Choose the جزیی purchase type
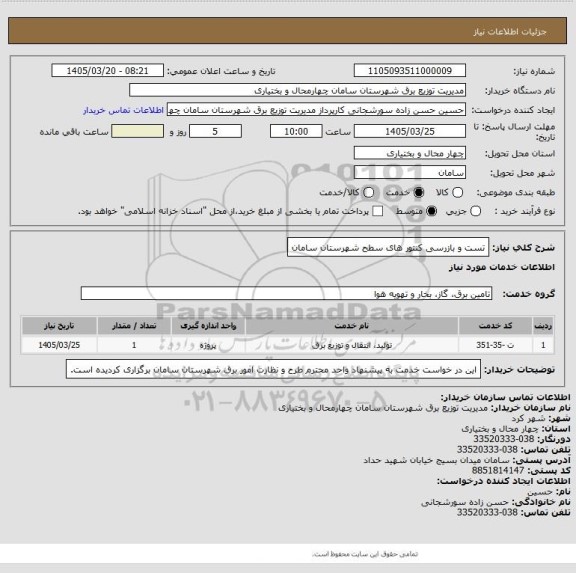This screenshot has width=576, height=573. (x=475, y=211)
